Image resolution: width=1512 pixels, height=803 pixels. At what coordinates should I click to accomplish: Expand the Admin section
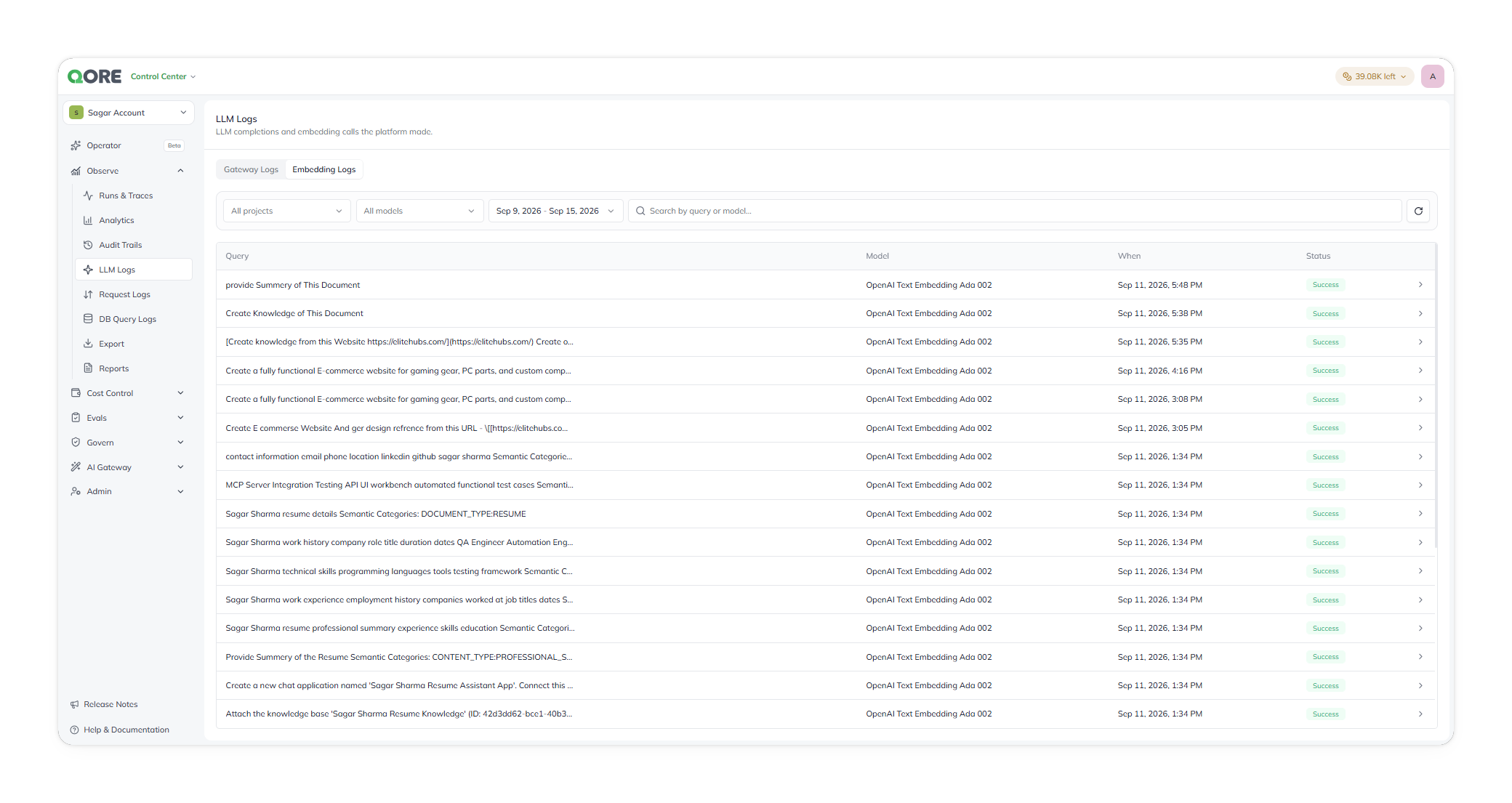coord(180,491)
